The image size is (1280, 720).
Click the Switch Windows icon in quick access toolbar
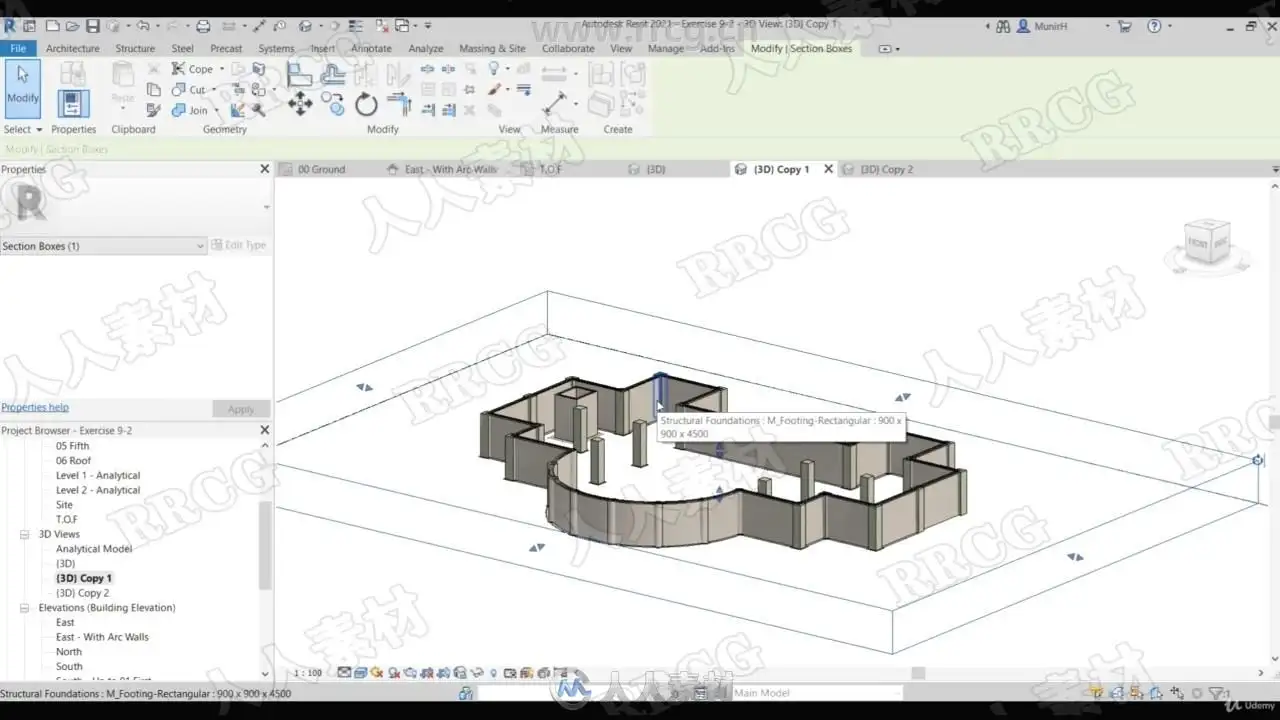pyautogui.click(x=402, y=25)
